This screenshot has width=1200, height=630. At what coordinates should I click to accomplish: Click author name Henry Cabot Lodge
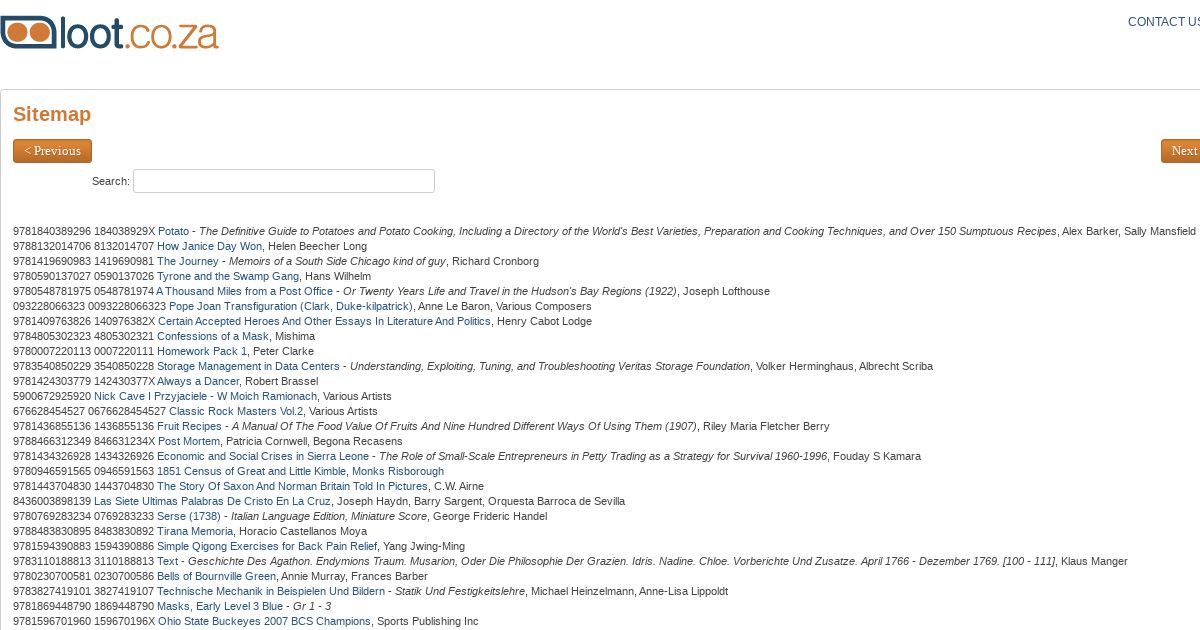pyautogui.click(x=544, y=321)
